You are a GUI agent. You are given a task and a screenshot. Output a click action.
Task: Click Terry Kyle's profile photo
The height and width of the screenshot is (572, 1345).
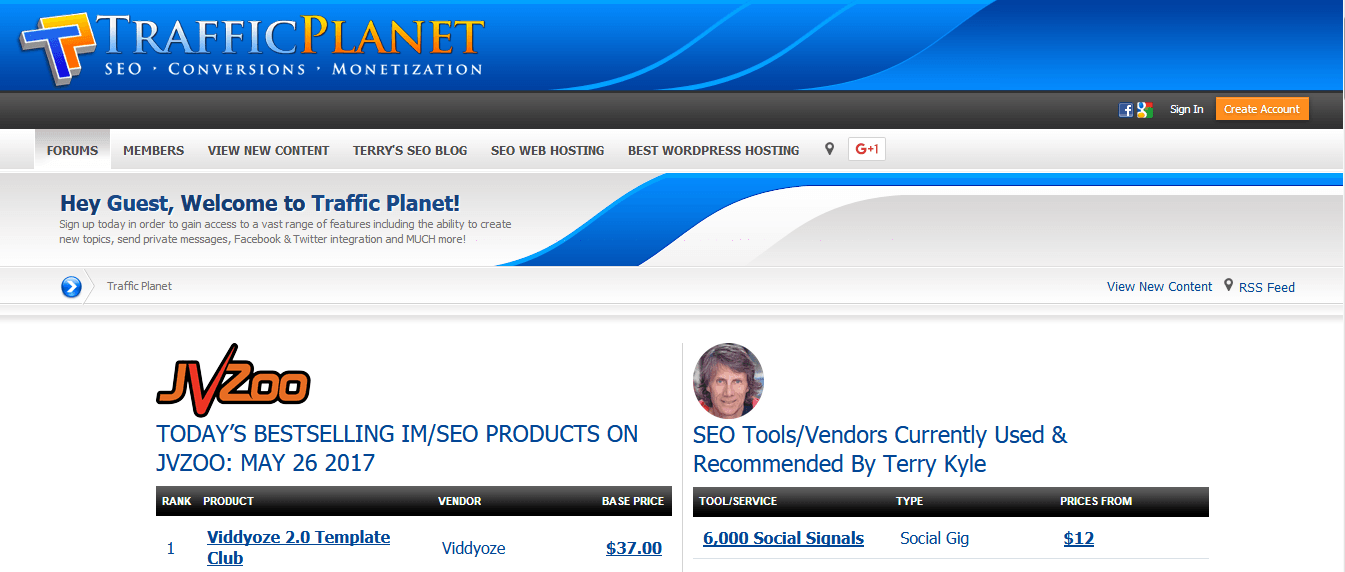[x=728, y=380]
